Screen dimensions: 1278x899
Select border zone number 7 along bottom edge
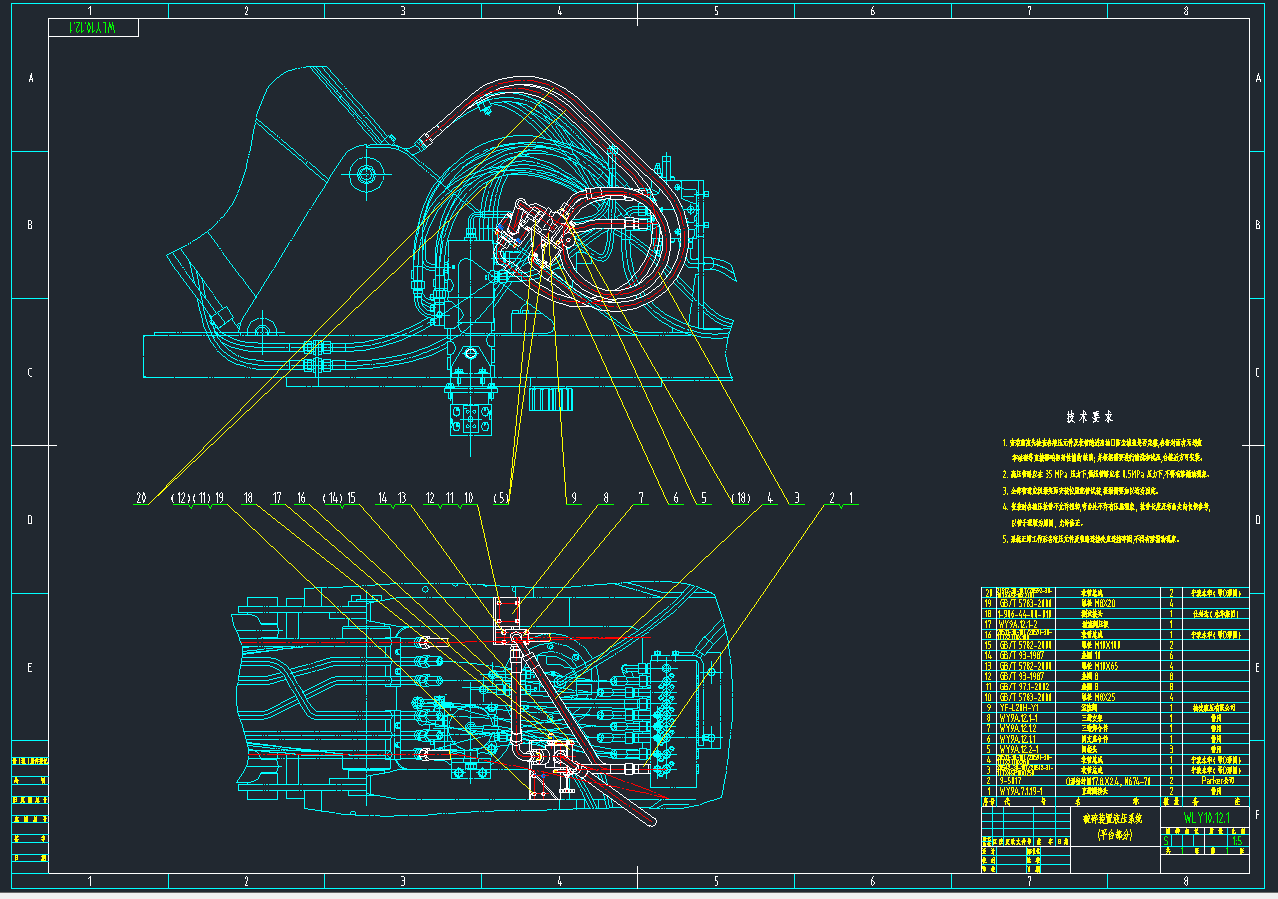[1029, 881]
